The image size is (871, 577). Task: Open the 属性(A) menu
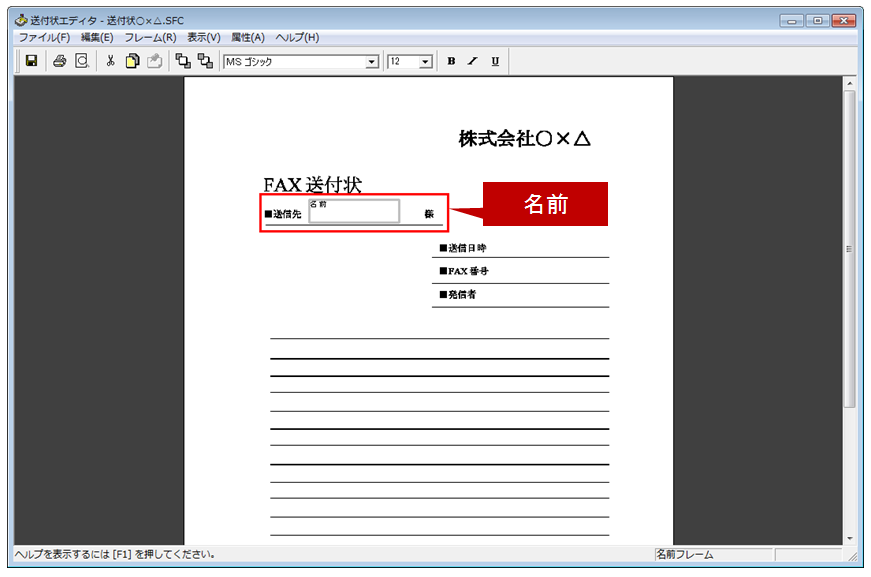tap(248, 37)
